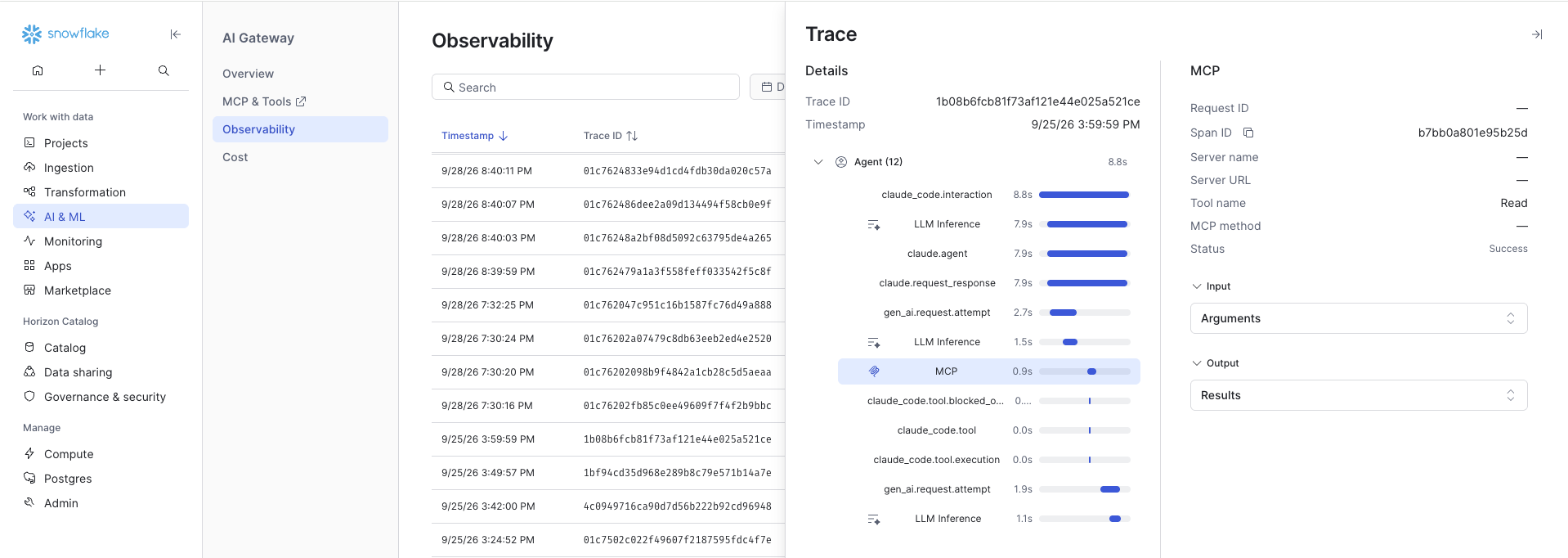The height and width of the screenshot is (558, 1568).
Task: Select the claude.request_response span
Action: (x=988, y=283)
